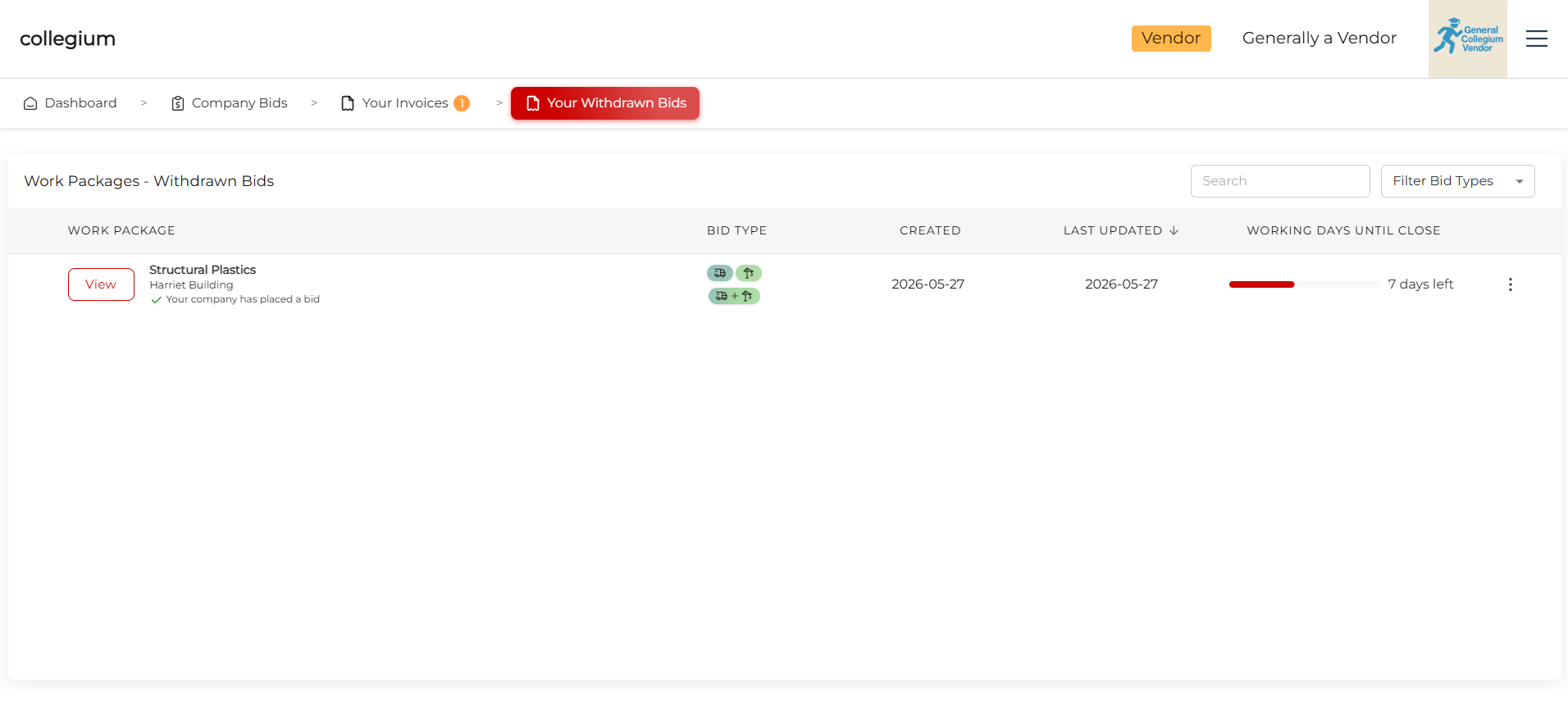Click the Generally a Vendor name
The height and width of the screenshot is (714, 1568).
coord(1319,39)
